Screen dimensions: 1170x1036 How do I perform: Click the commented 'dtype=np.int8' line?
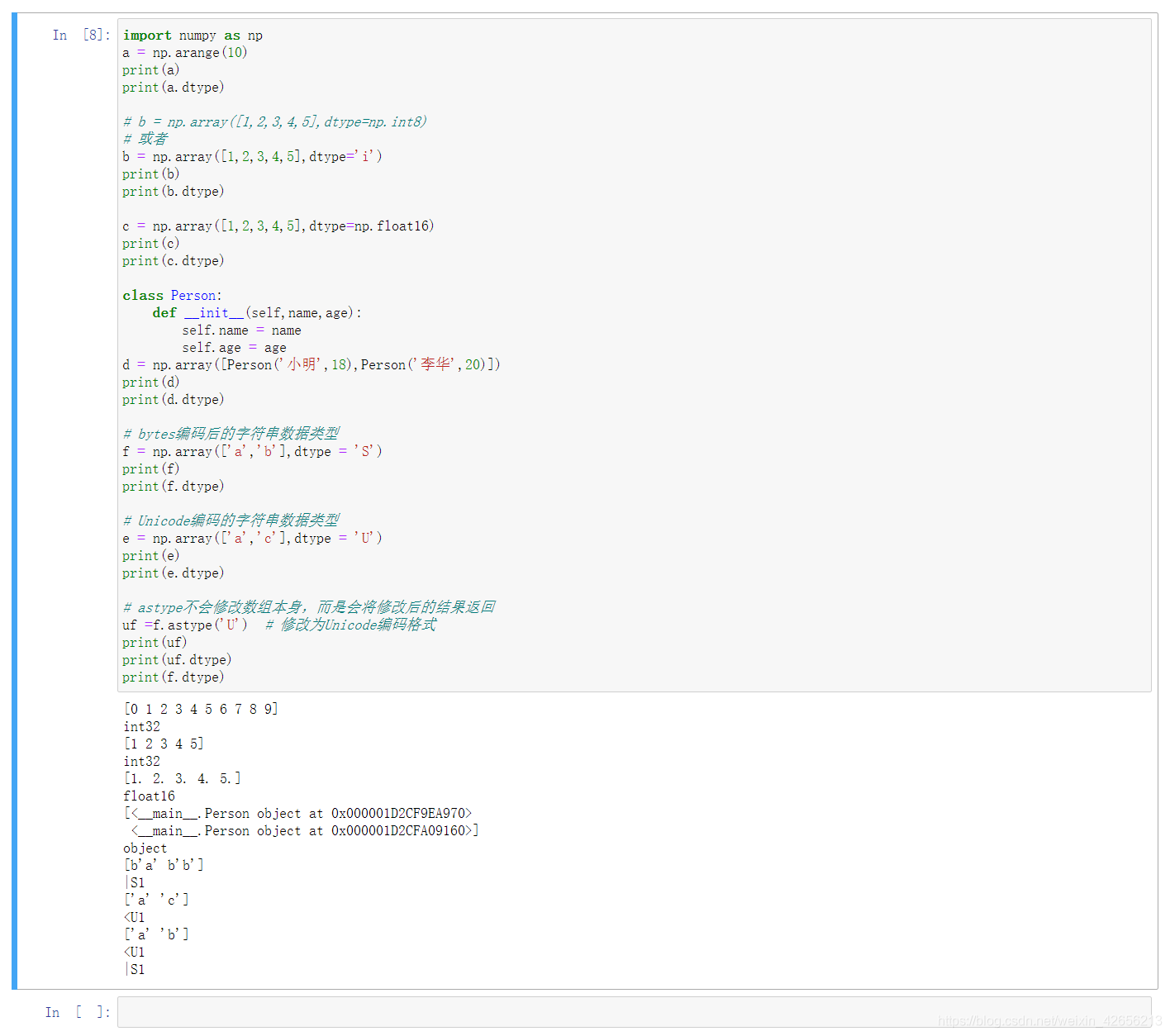pos(274,122)
